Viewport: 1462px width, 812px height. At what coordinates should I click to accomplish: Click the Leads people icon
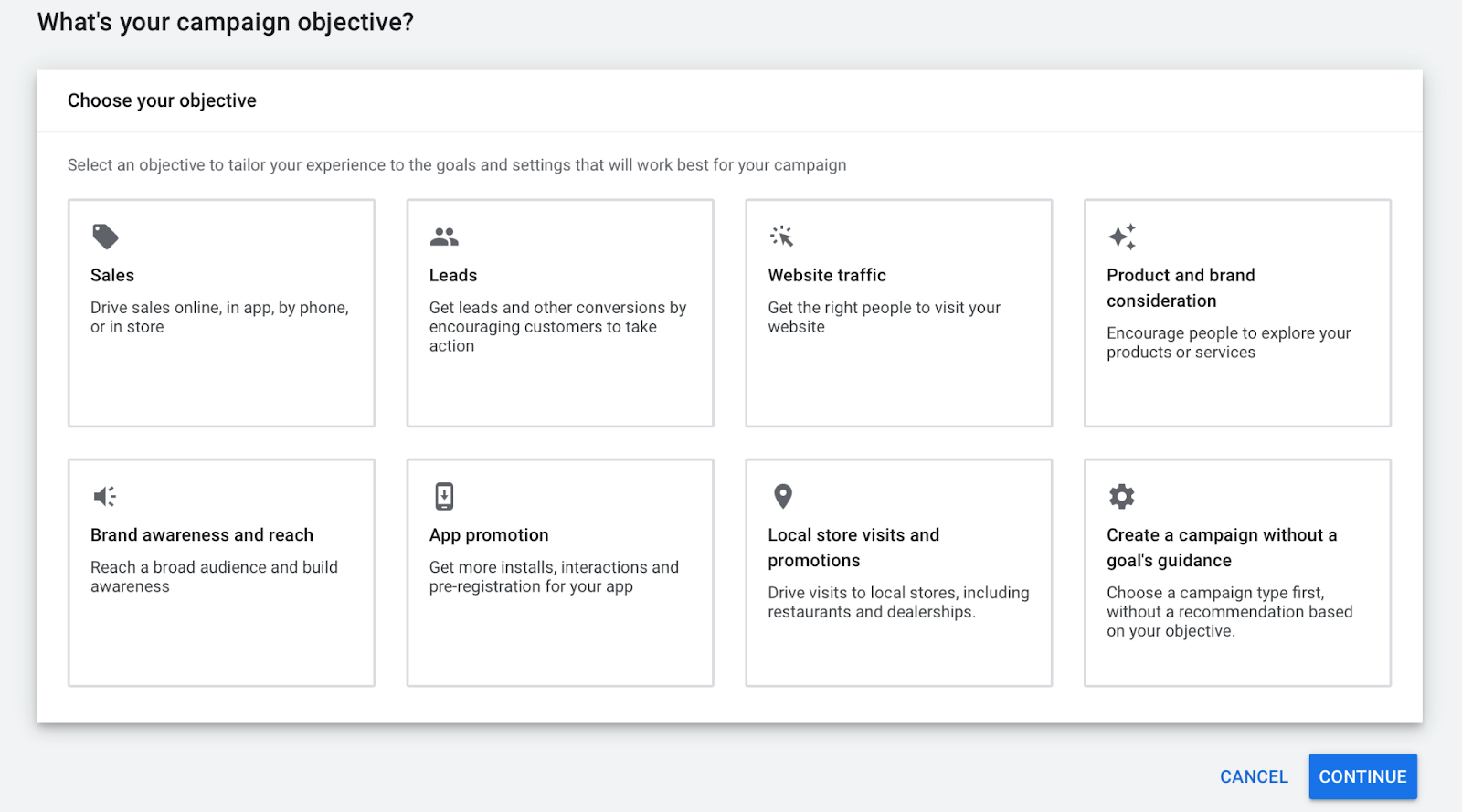point(444,237)
